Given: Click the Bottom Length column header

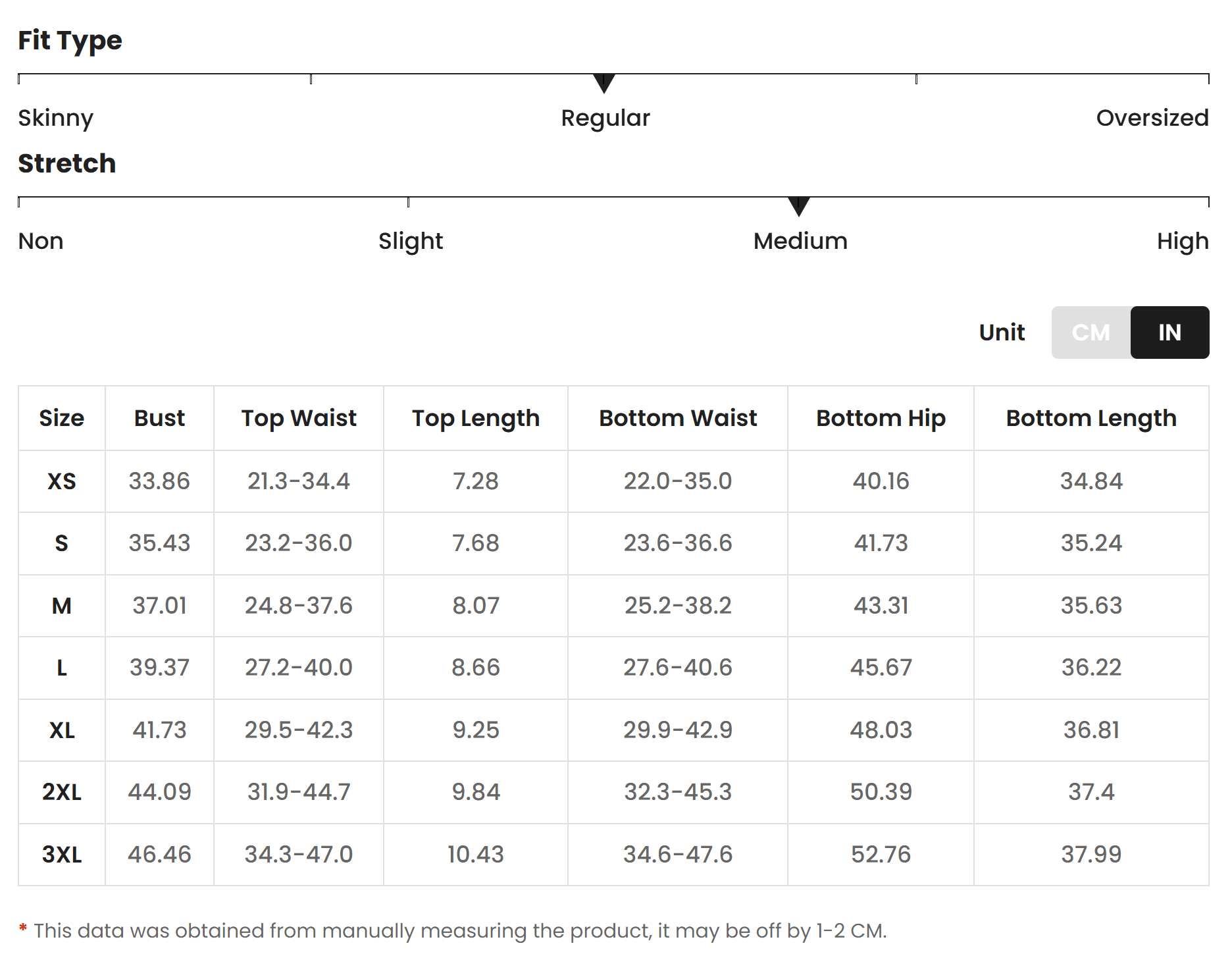Looking at the screenshot, I should coord(1091,418).
